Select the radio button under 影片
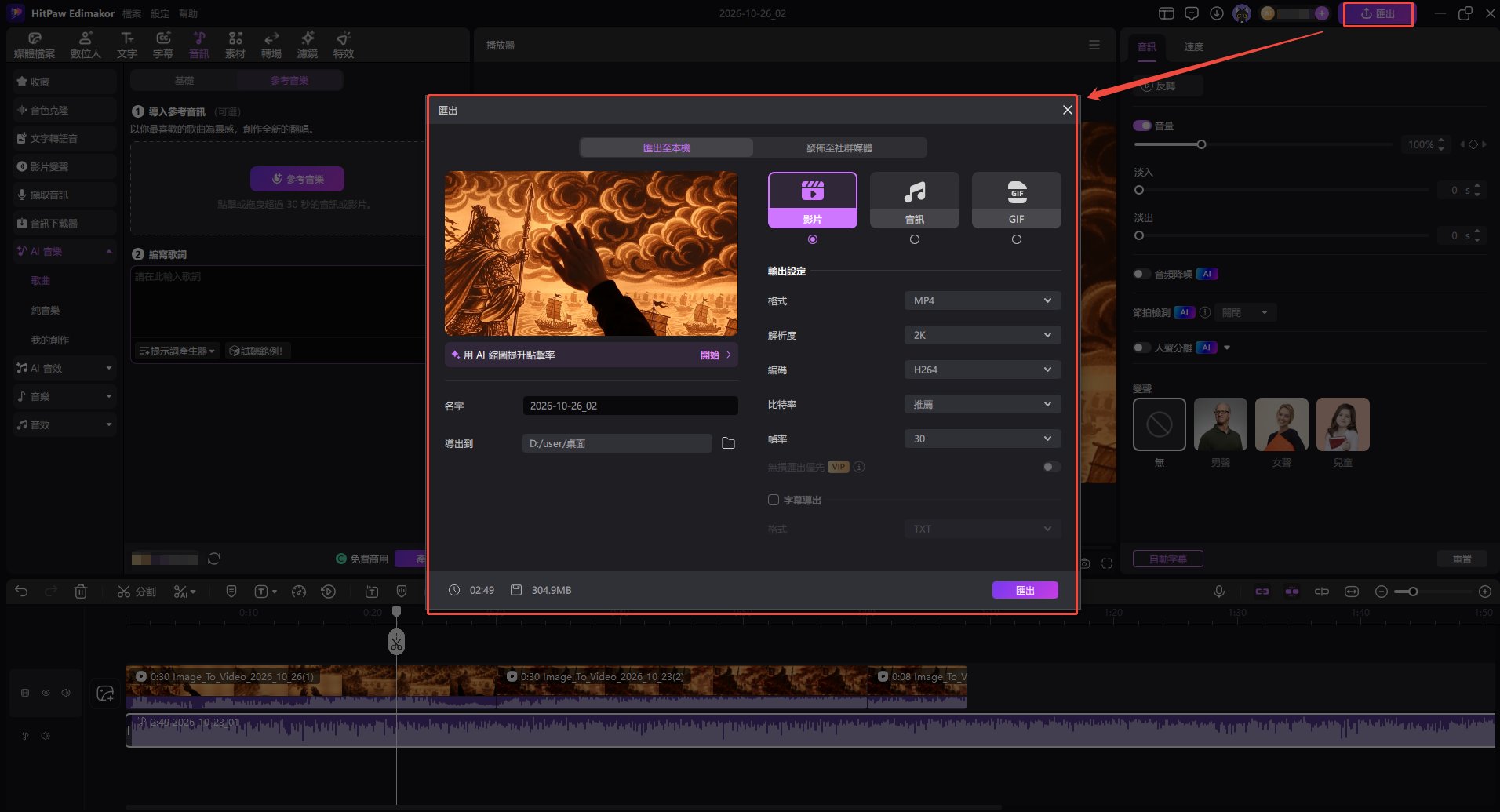This screenshot has height=812, width=1500. click(813, 239)
